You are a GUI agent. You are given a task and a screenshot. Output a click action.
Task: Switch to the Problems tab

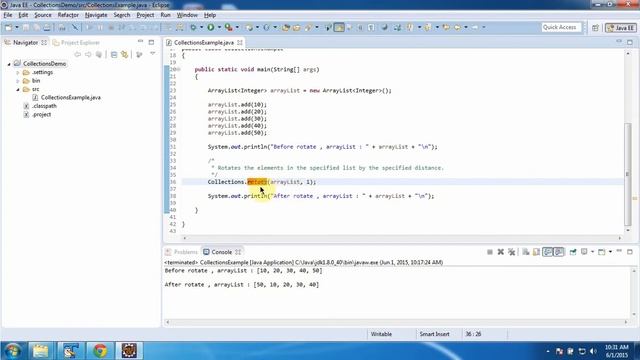(x=182, y=252)
